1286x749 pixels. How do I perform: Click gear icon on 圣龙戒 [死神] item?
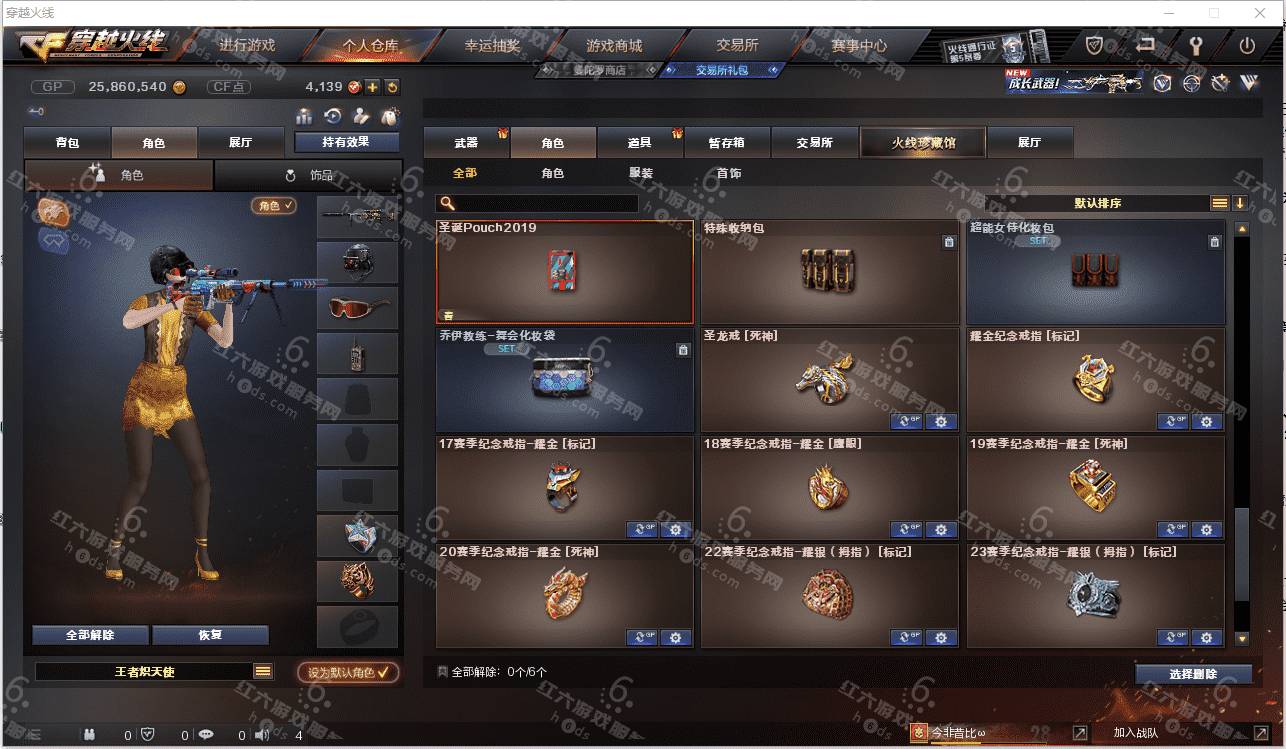[x=941, y=421]
